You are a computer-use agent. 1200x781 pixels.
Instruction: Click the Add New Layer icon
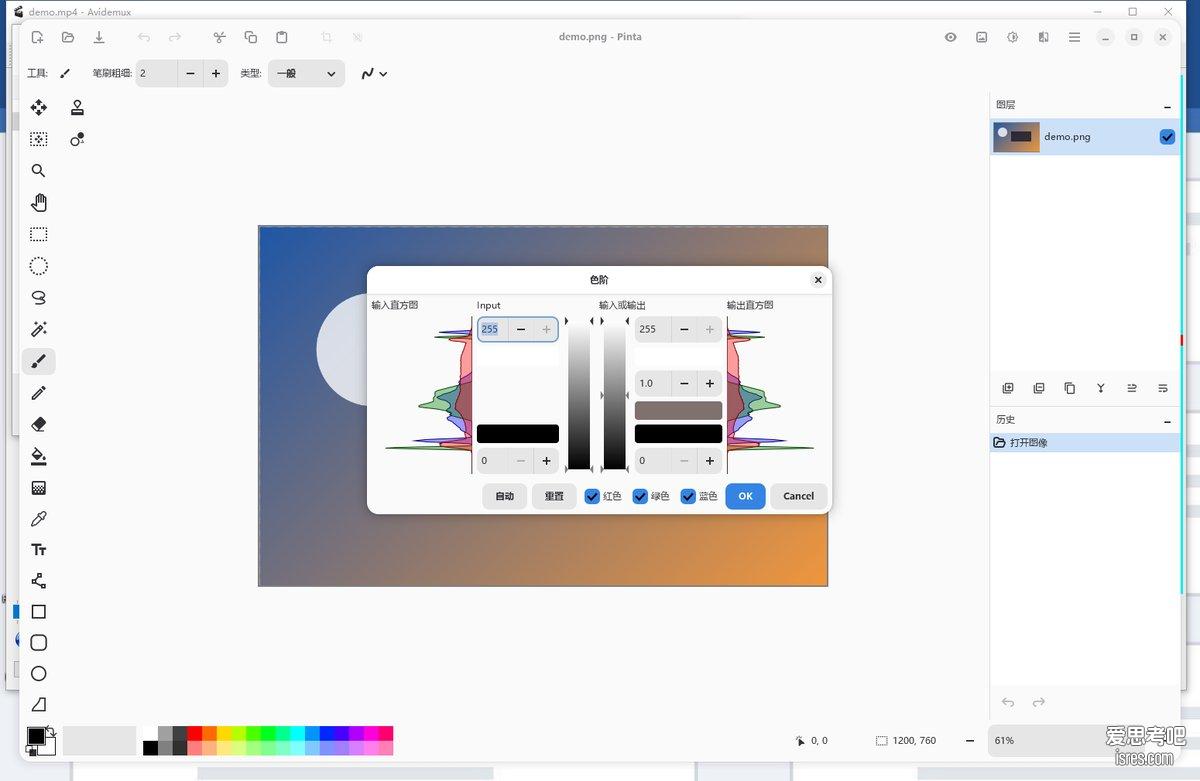point(1008,388)
